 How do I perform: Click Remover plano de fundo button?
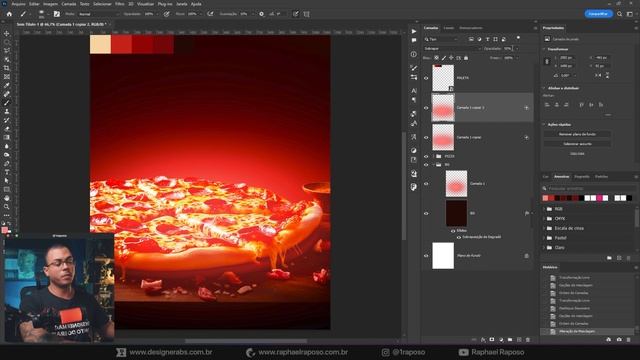tap(577, 134)
